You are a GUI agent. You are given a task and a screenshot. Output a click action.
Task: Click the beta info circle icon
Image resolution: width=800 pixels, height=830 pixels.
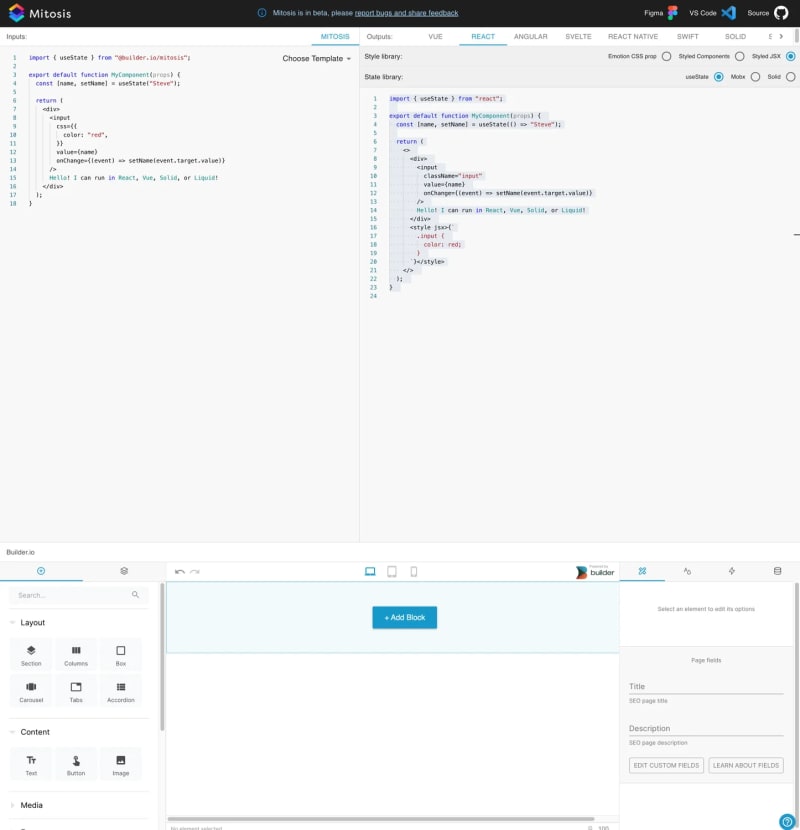point(262,13)
